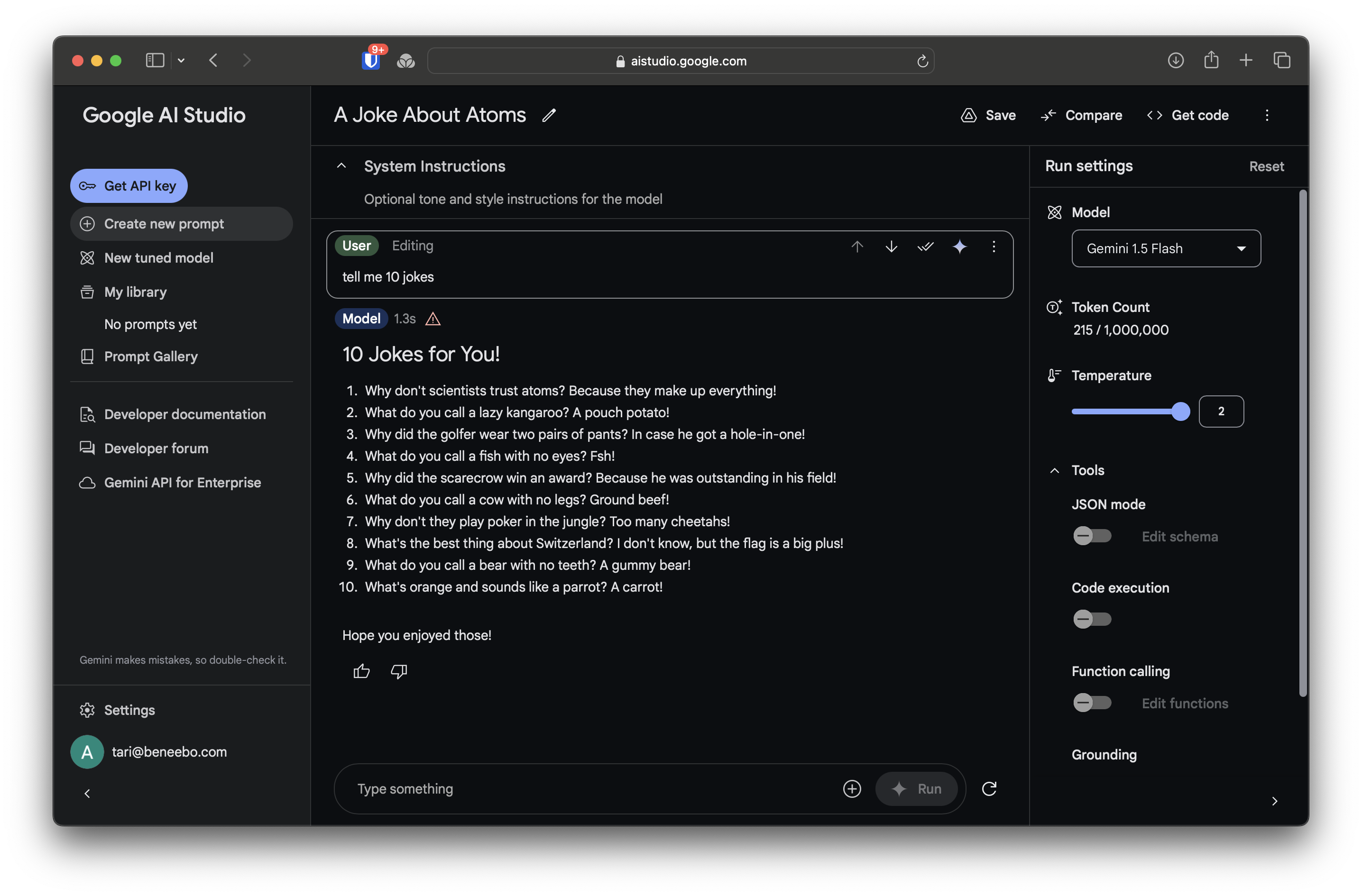
Task: Click the Token Count icon
Action: pos(1054,307)
